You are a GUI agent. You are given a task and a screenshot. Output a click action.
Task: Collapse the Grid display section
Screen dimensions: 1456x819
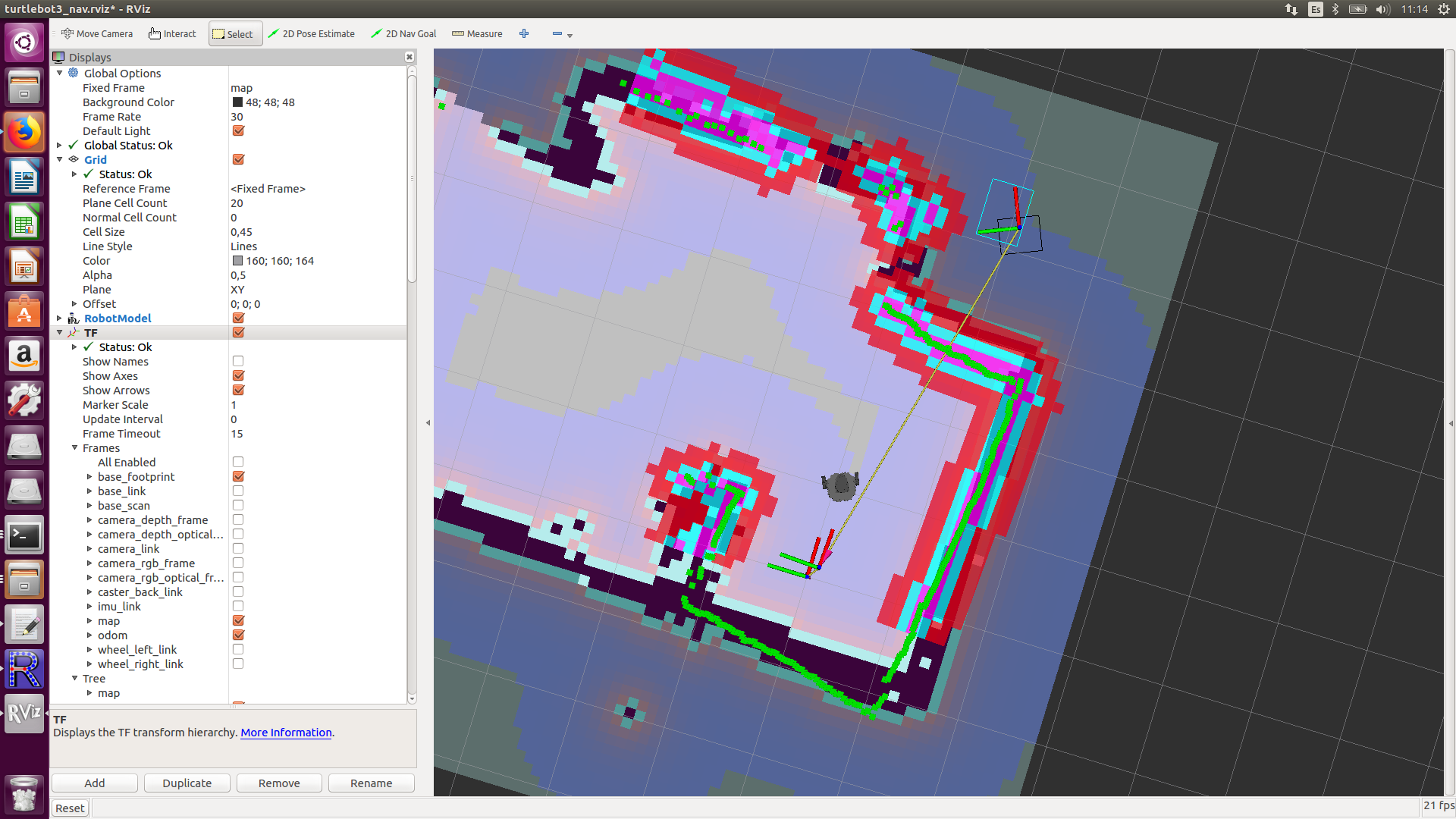click(60, 160)
